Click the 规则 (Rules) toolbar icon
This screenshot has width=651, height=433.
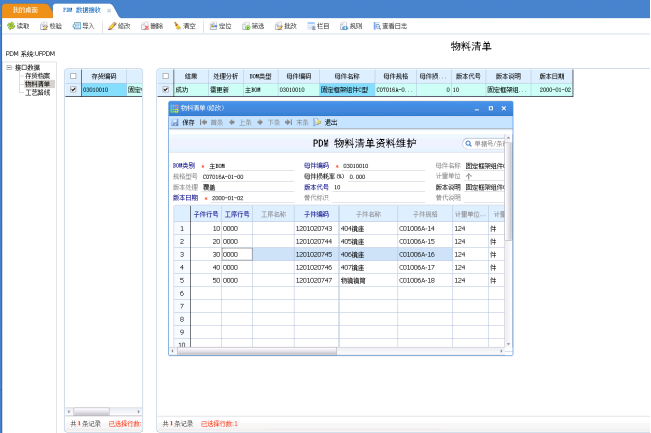344,26
